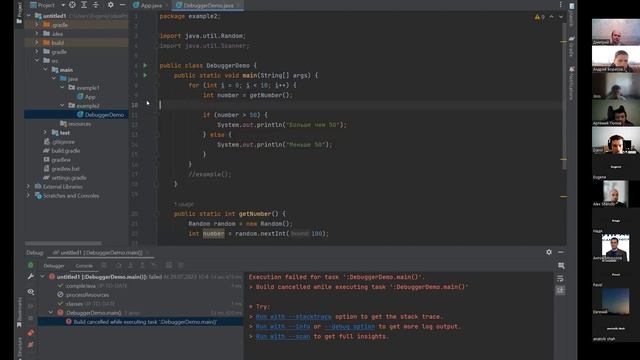Click the Expand All icon in Project toolbar
Viewport: 640px width, 360px height.
tap(84, 5)
